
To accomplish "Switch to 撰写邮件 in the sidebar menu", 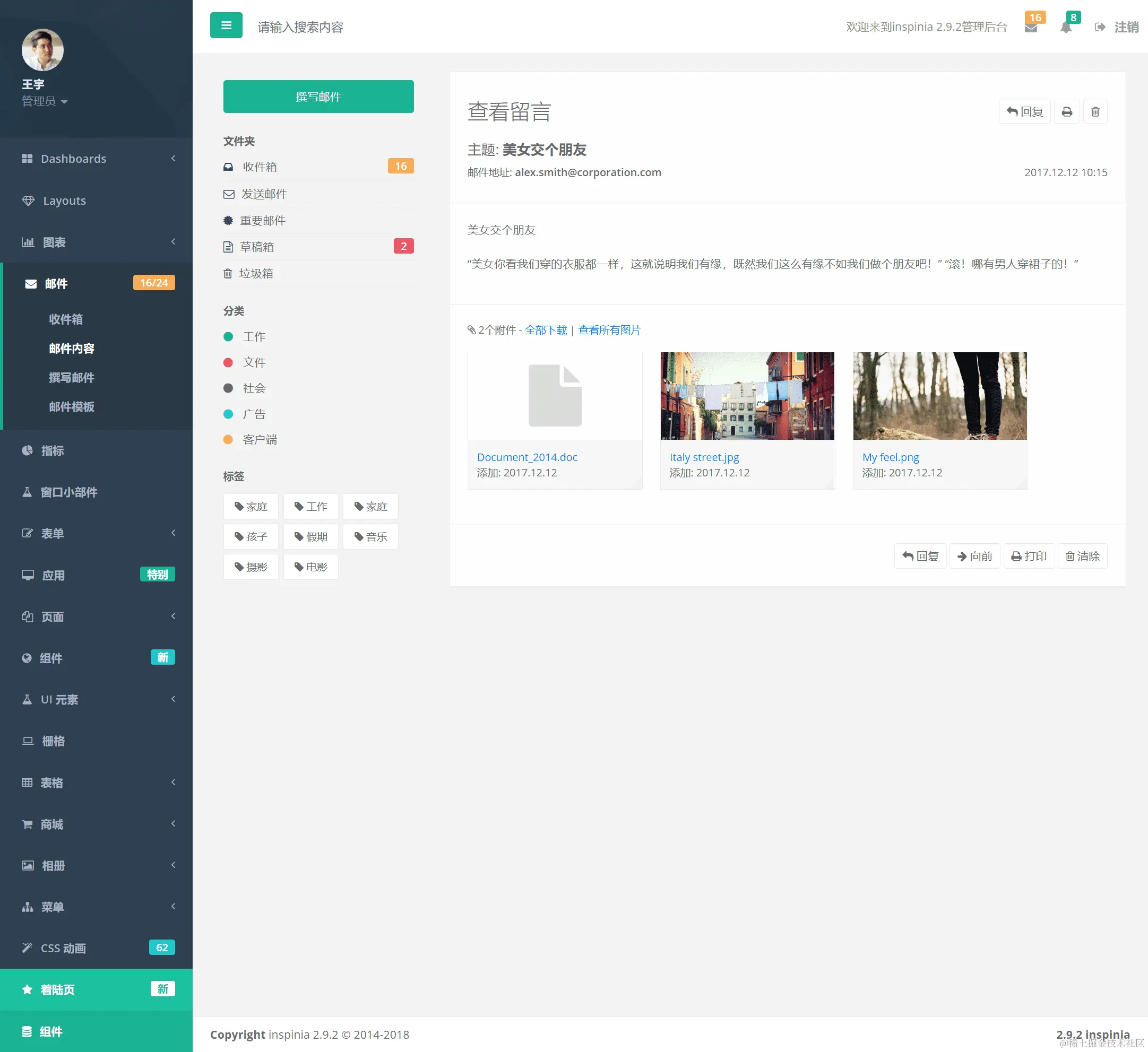I will [71, 377].
